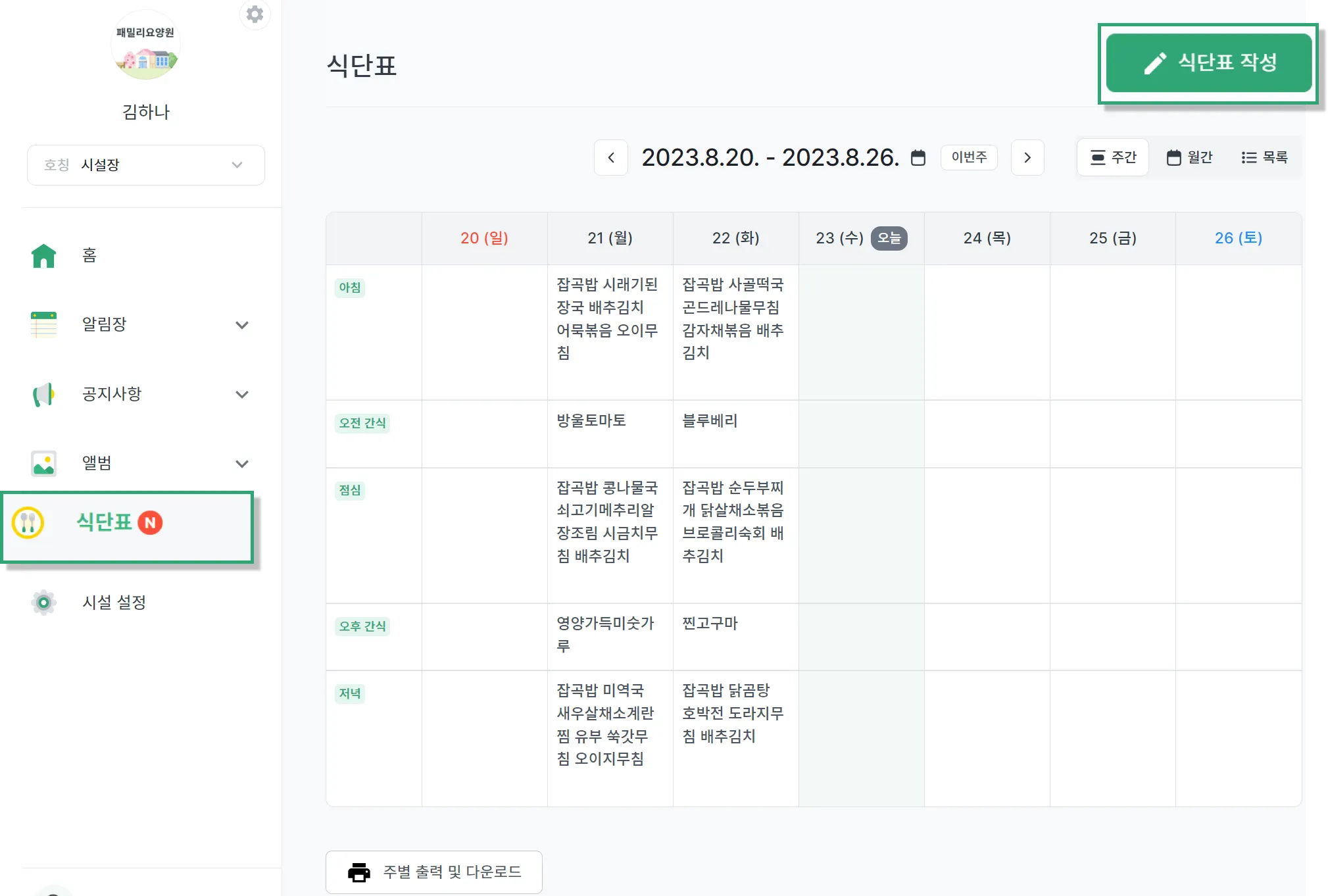This screenshot has width=1328, height=896.
Task: Expand the 앨범 menu chevron
Action: coord(242,464)
